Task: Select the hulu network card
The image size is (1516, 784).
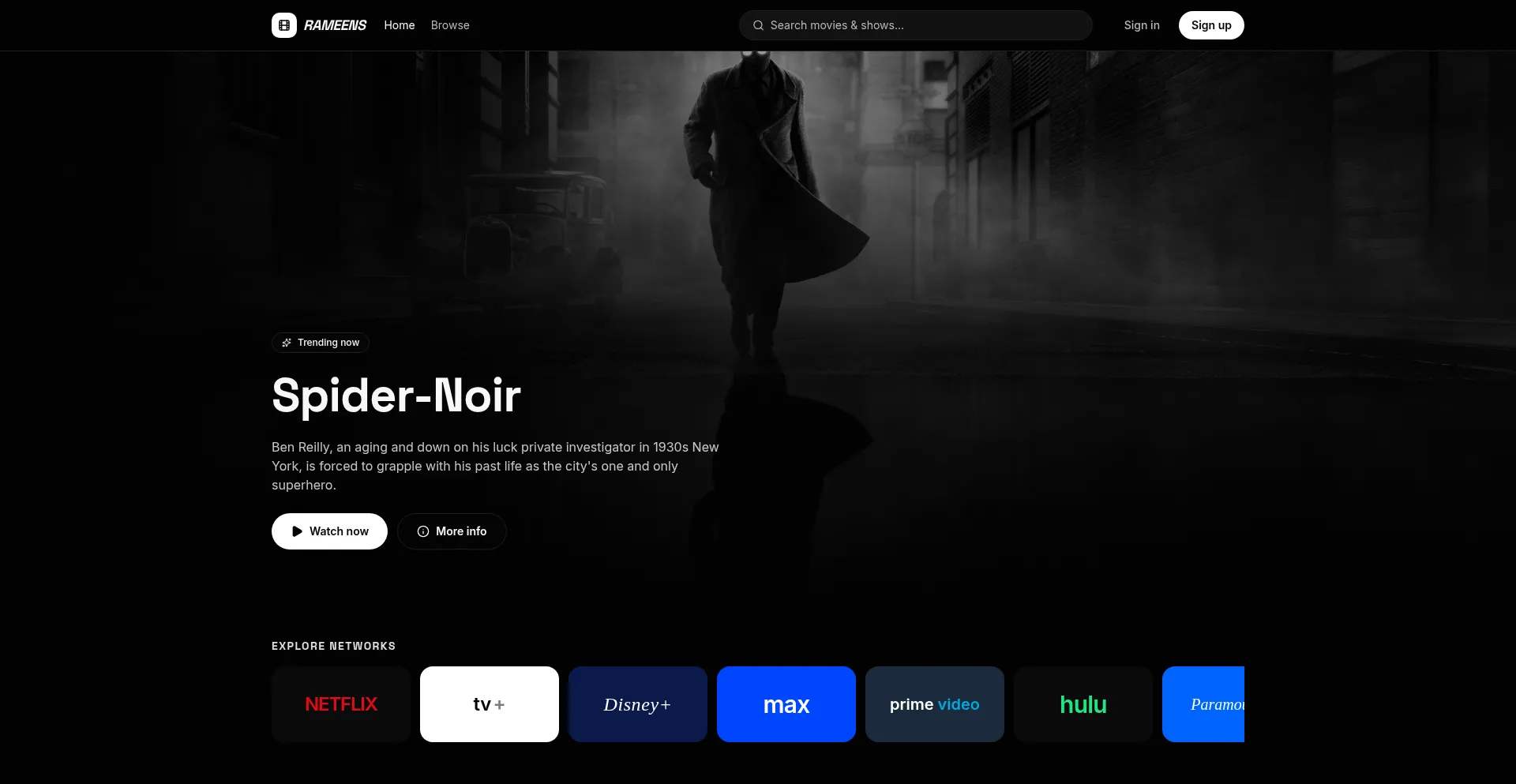Action: click(1083, 704)
